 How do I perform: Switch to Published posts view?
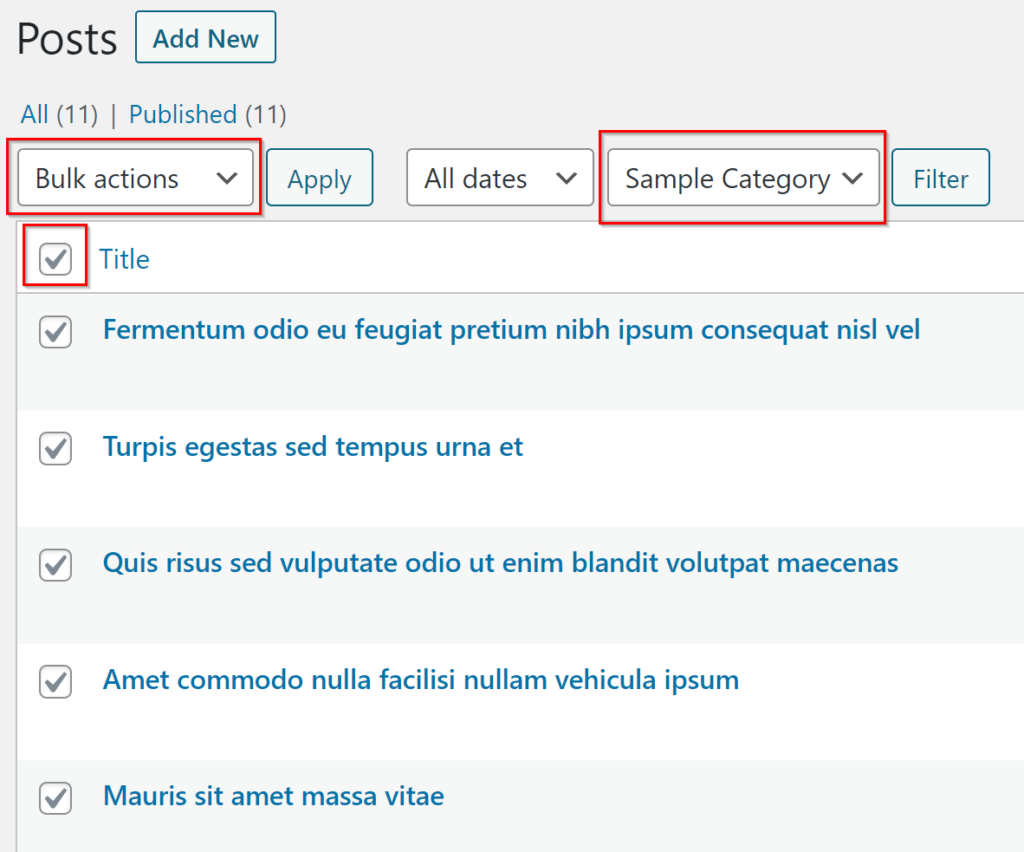182,115
